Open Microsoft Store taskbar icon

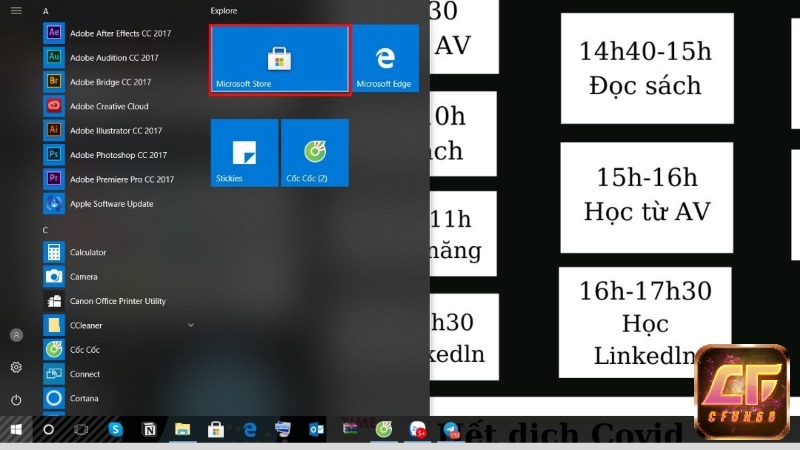(216, 430)
